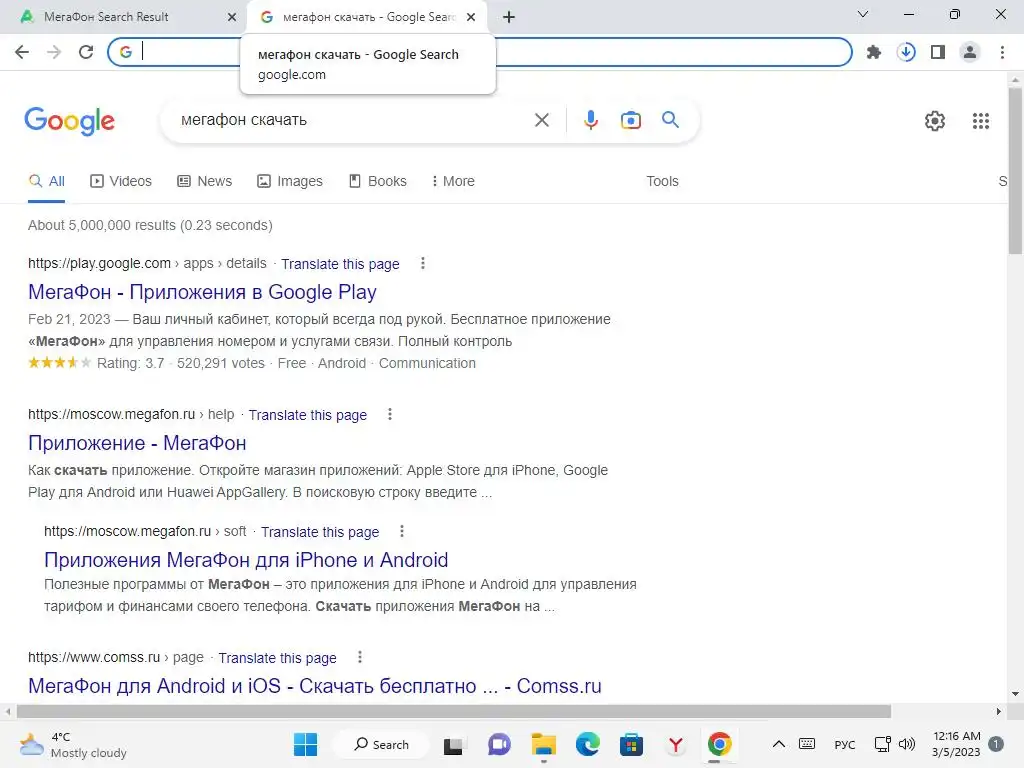
Task: Open options for moscow.megafon.ru help result
Action: tap(390, 414)
